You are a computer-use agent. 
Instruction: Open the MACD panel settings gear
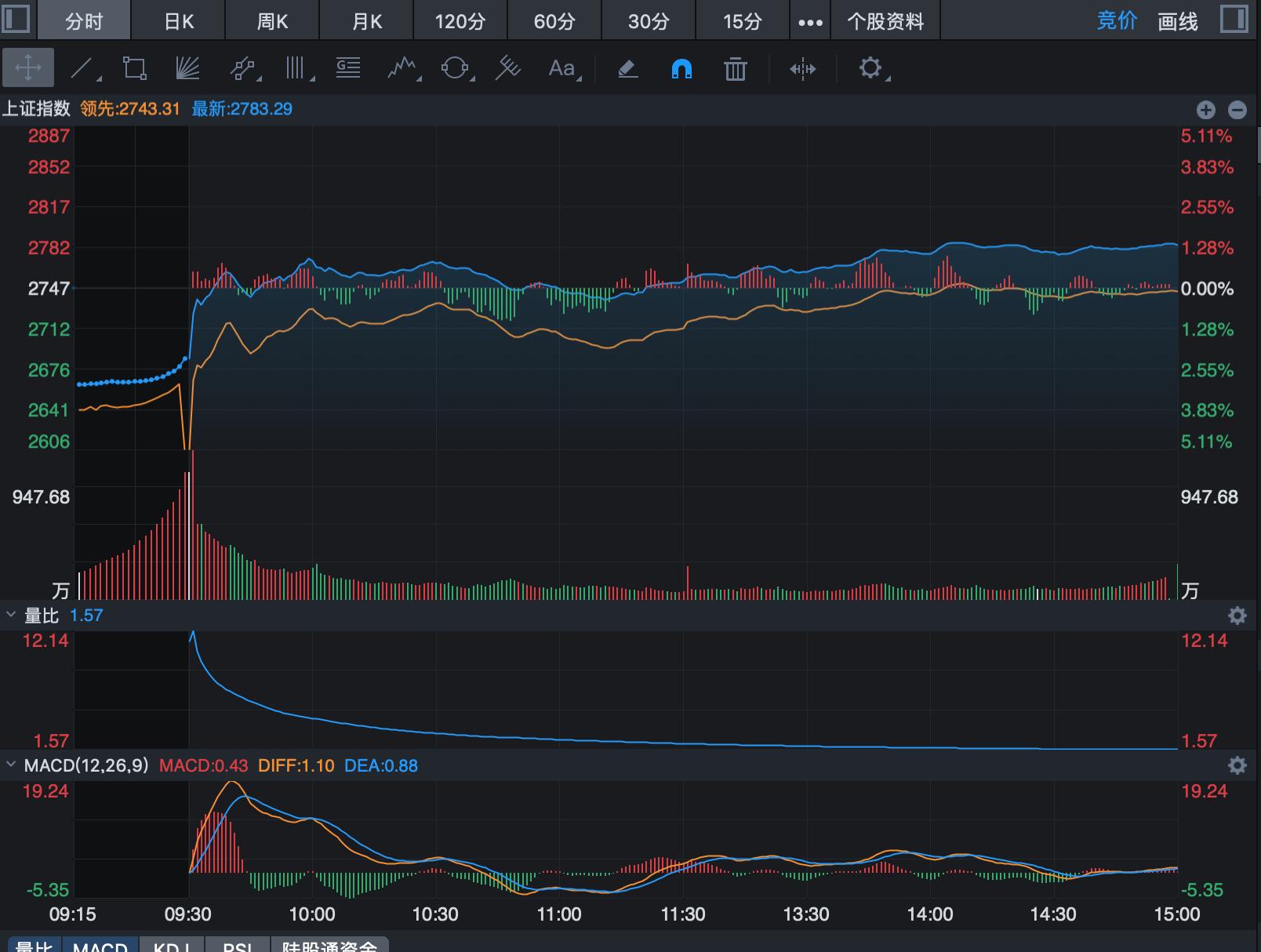(x=1237, y=765)
